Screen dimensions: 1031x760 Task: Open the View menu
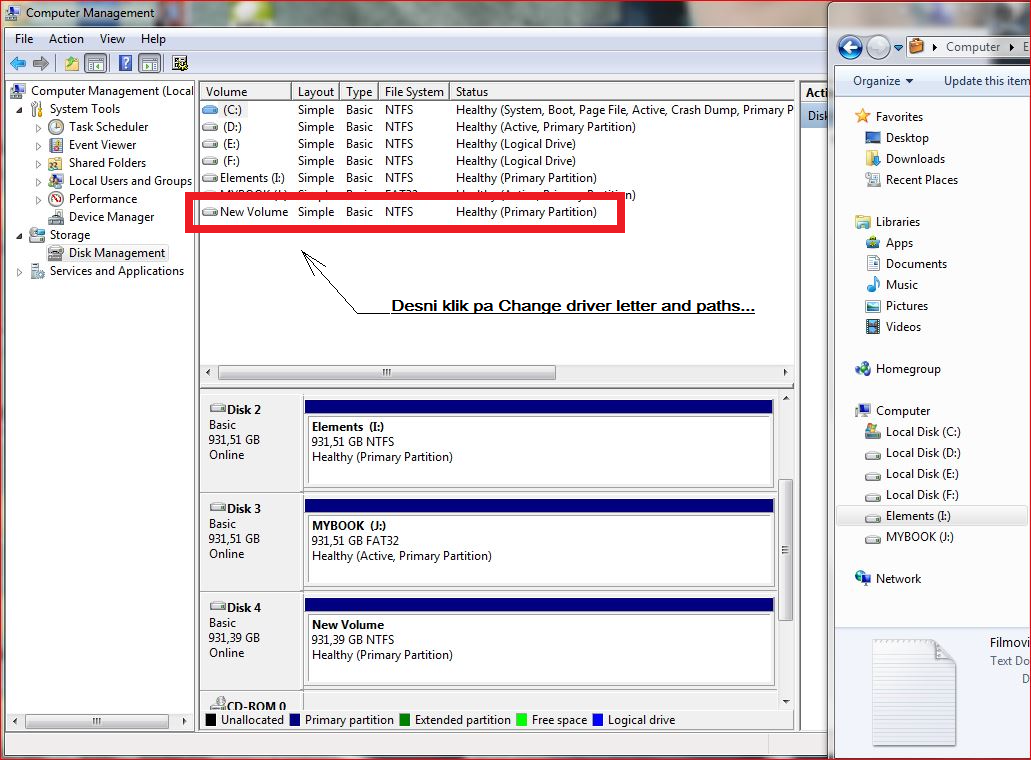coord(112,39)
